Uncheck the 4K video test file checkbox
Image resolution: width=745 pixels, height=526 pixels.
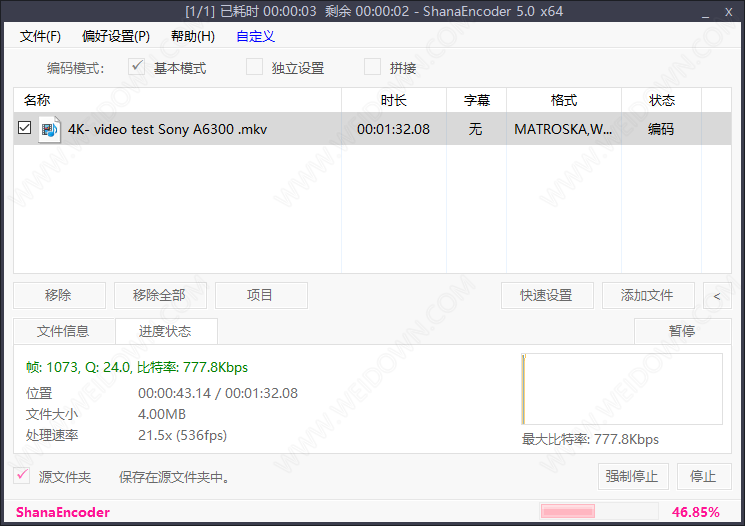click(25, 129)
